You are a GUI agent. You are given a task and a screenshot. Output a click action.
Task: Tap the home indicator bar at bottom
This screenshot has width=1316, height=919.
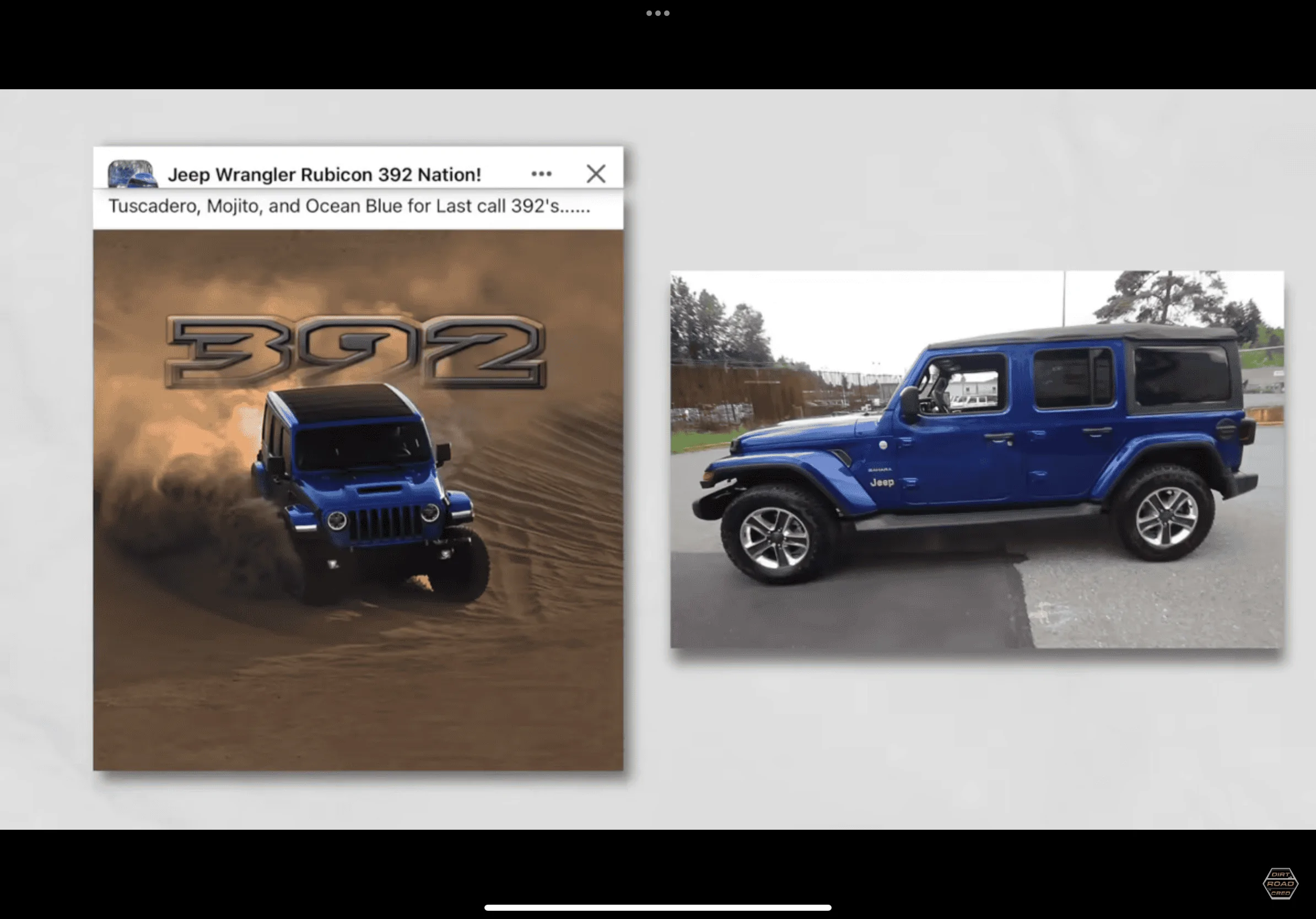[657, 907]
